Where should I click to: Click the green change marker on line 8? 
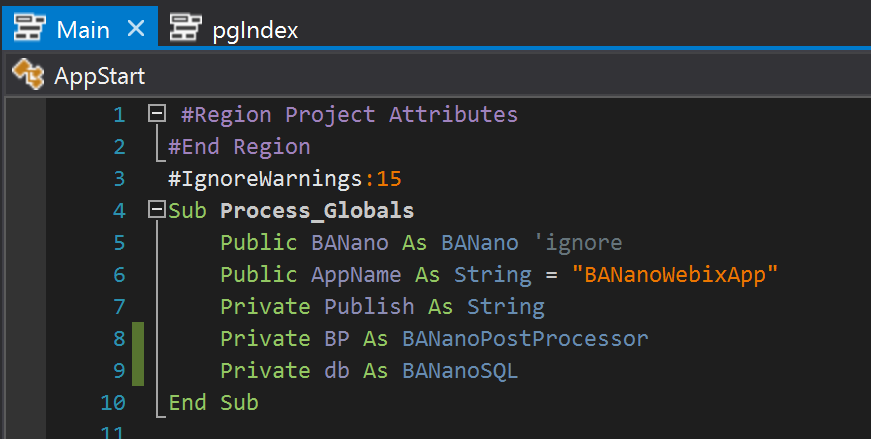pyautogui.click(x=138, y=339)
